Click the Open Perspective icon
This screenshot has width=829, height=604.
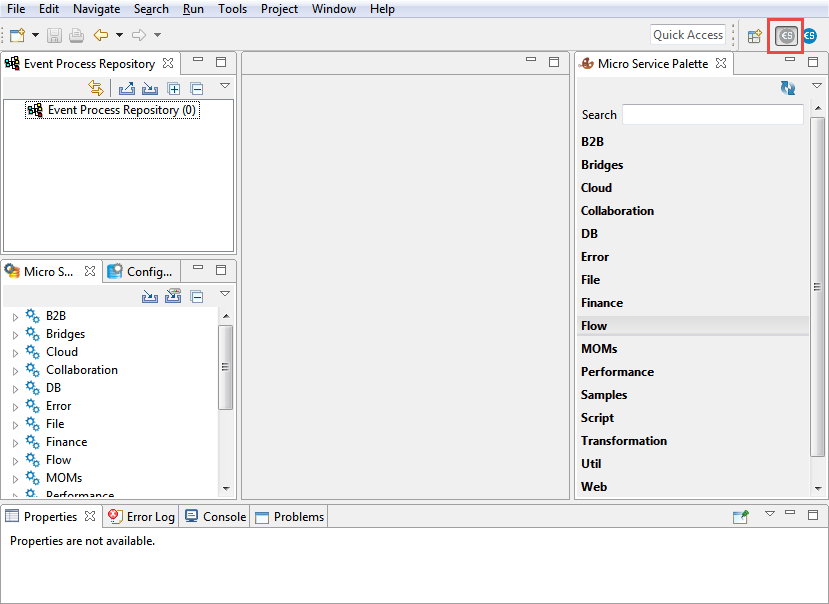pyautogui.click(x=755, y=36)
